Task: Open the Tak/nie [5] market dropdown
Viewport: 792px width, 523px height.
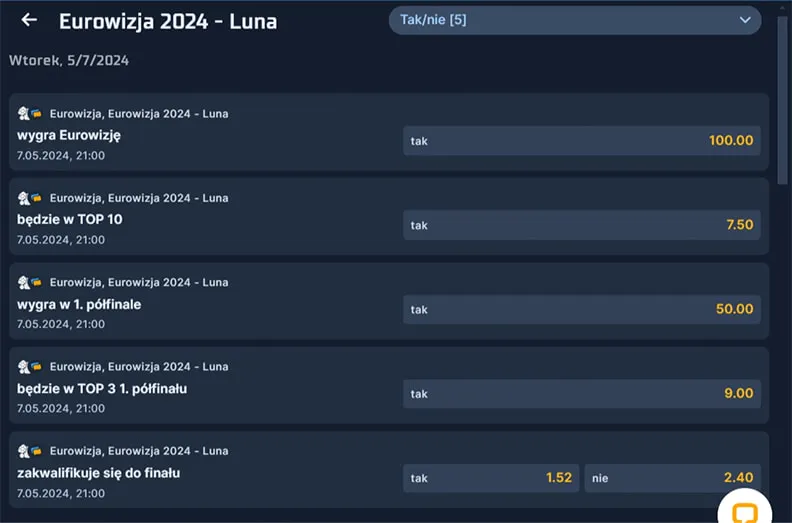Action: pos(574,20)
